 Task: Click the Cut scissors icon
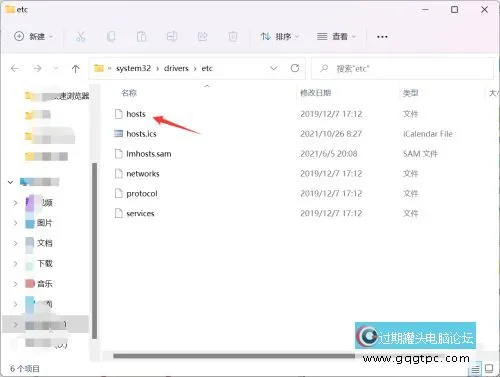coord(81,36)
